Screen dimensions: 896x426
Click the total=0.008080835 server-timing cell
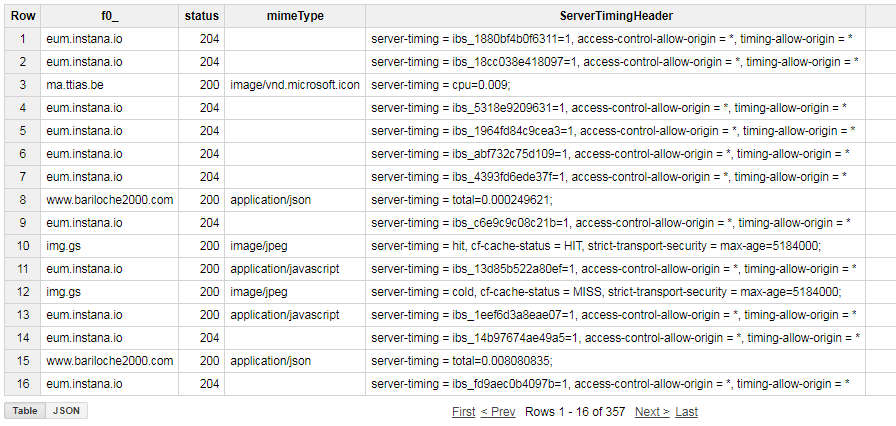coord(461,361)
